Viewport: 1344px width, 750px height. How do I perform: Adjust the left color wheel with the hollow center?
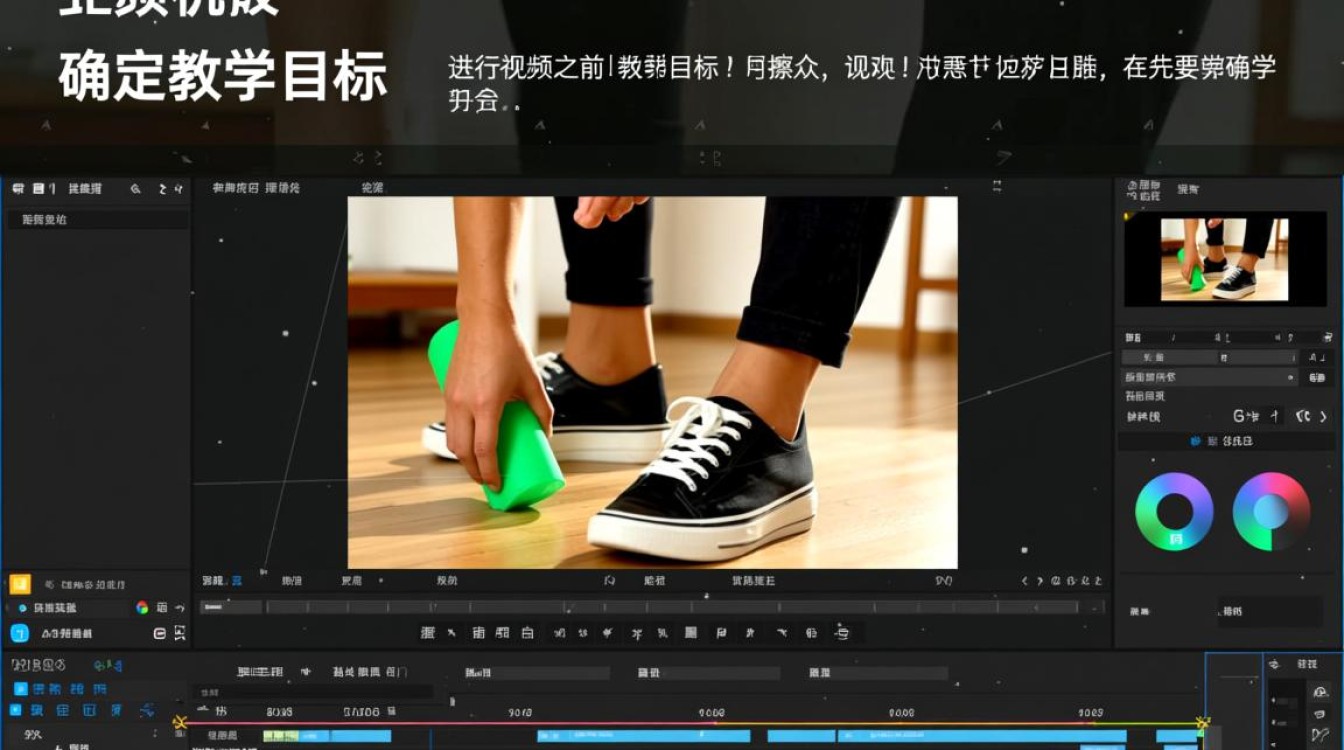1173,511
